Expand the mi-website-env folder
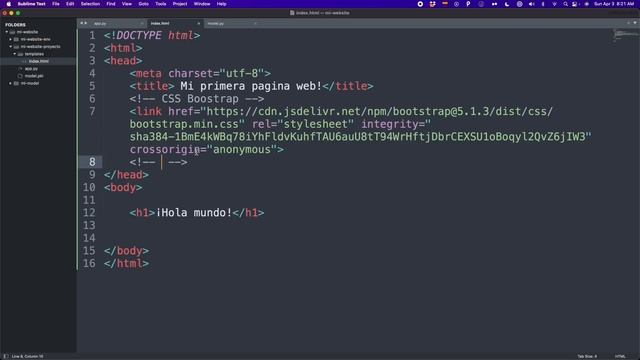640x360 pixels. coord(11,39)
